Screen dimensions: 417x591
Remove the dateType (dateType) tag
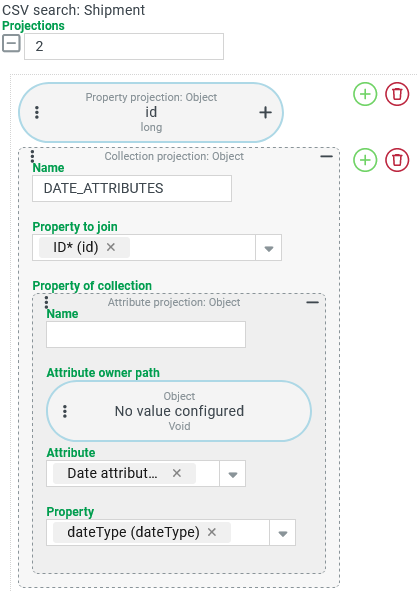pyautogui.click(x=212, y=532)
